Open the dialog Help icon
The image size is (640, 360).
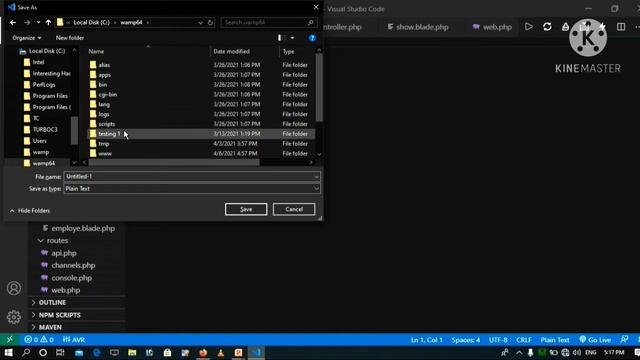312,38
